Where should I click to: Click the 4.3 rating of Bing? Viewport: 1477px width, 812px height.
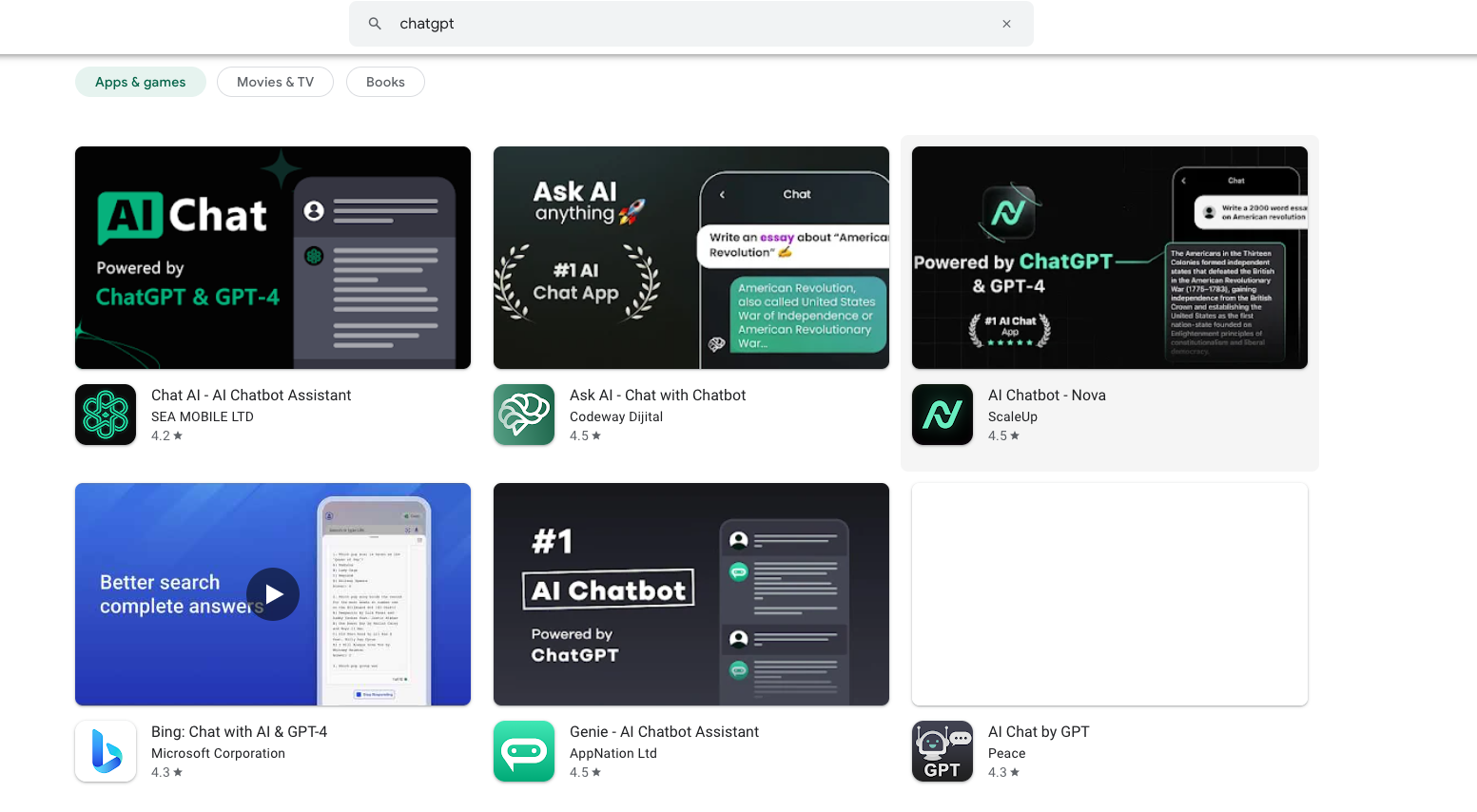coord(166,772)
